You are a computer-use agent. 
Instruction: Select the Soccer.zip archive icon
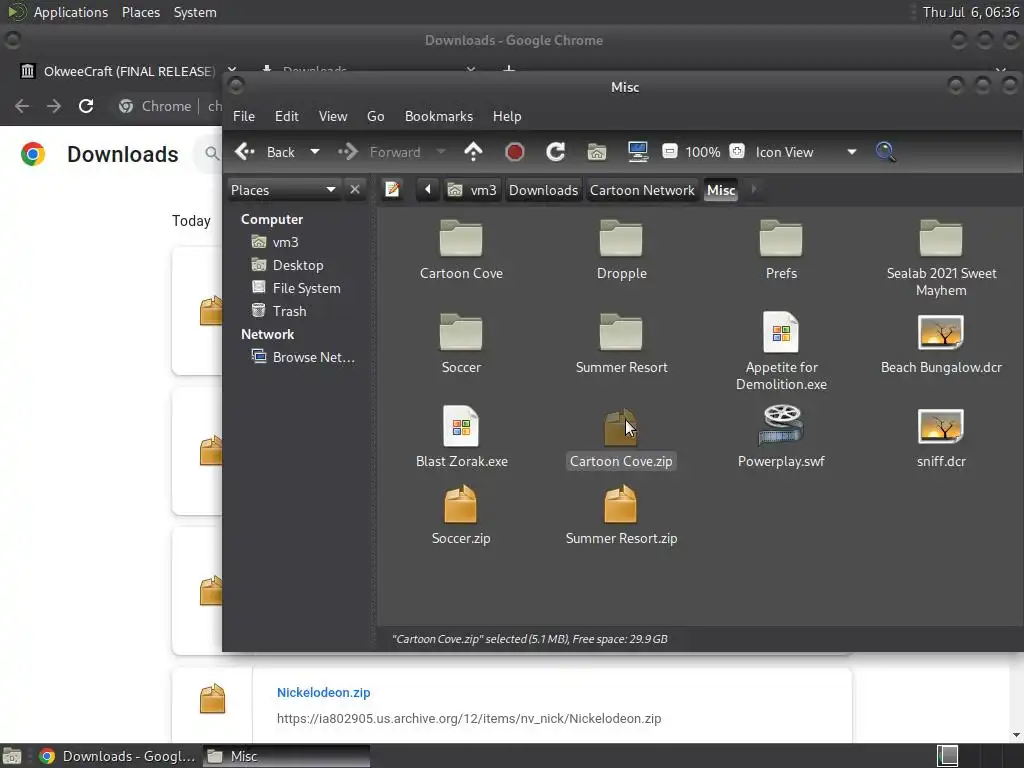[461, 504]
